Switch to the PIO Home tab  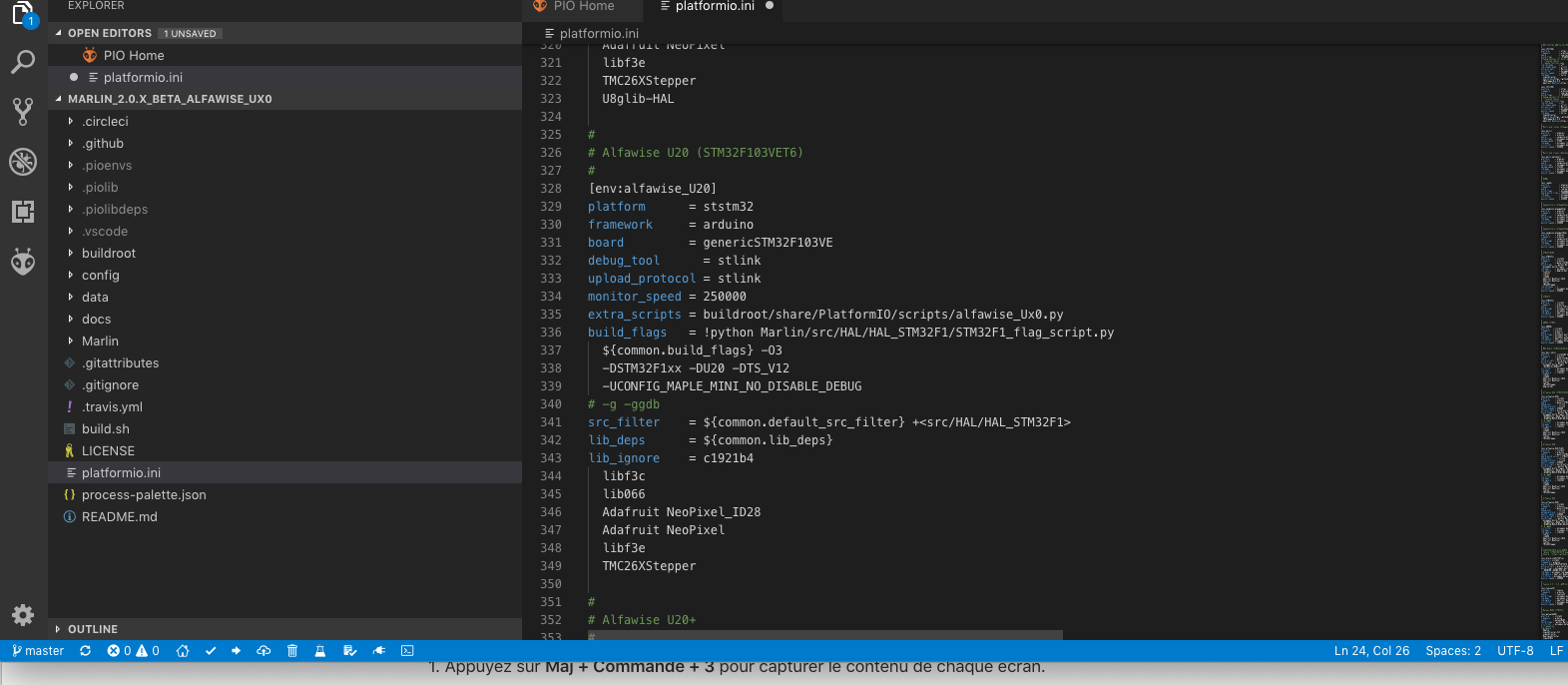click(x=583, y=7)
